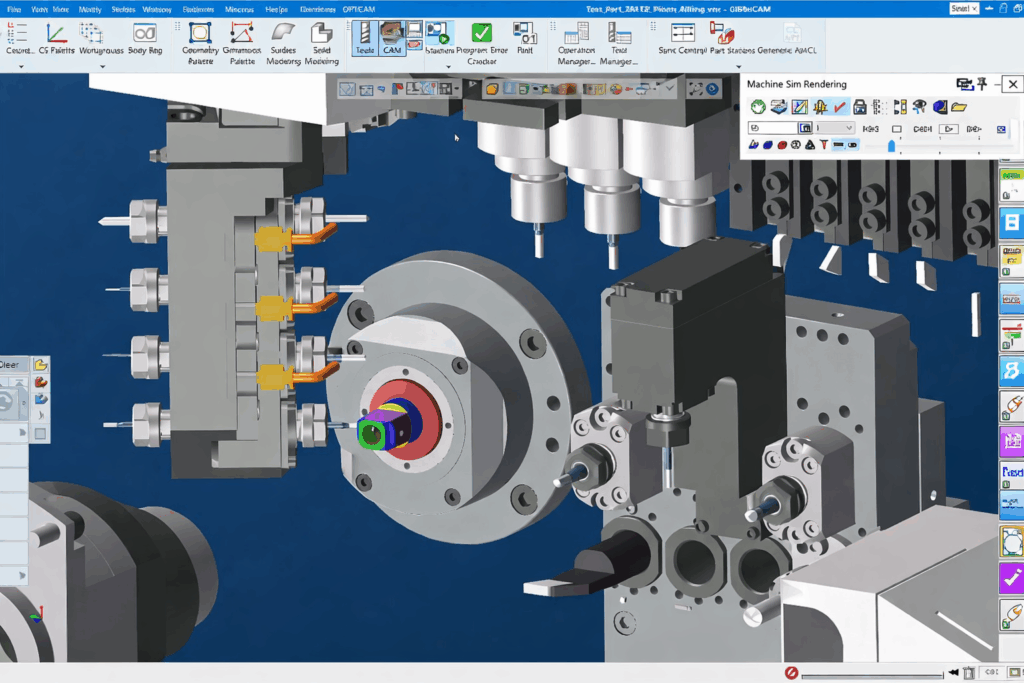The height and width of the screenshot is (683, 1024).
Task: Switch to the CAM tab in the toolbar
Action: (x=393, y=40)
